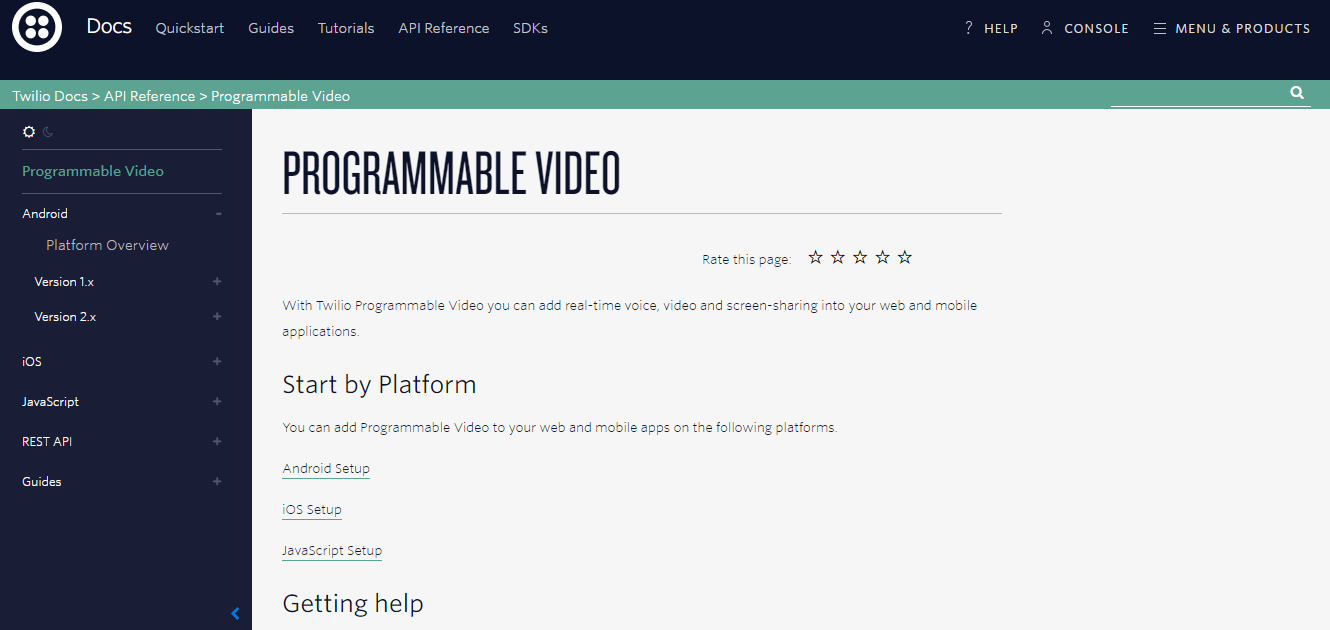Open the JavaScript Setup link
The width and height of the screenshot is (1330, 630).
pos(332,551)
